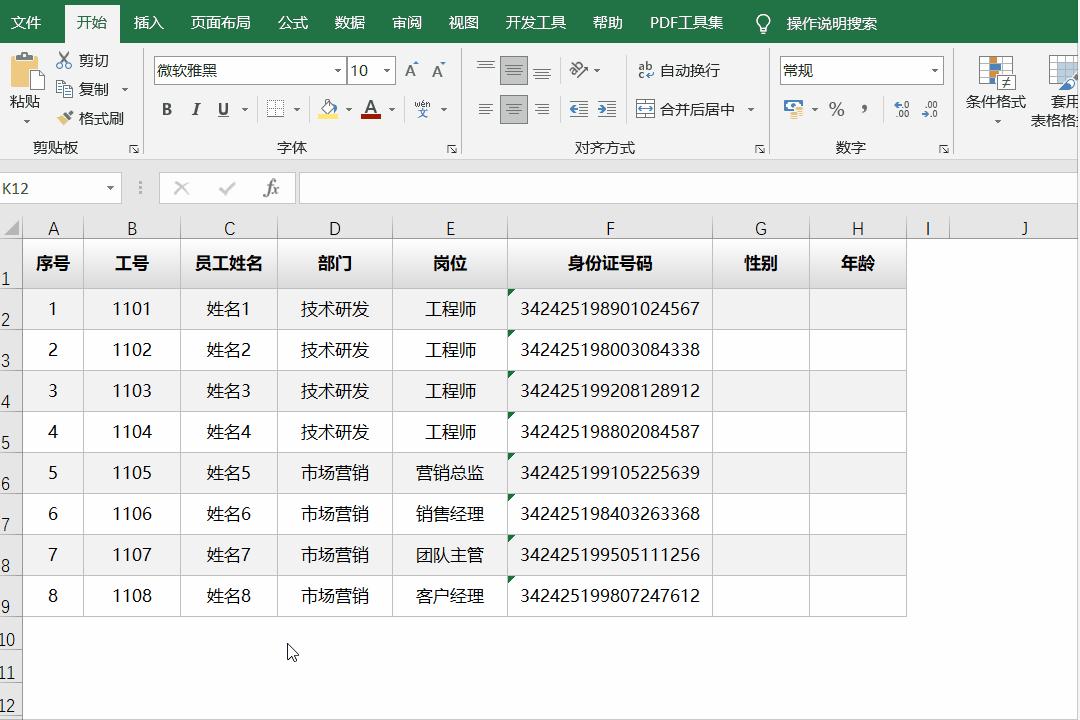Open the font name 微软雅黑 dropdown
The image size is (1080, 720).
point(337,71)
